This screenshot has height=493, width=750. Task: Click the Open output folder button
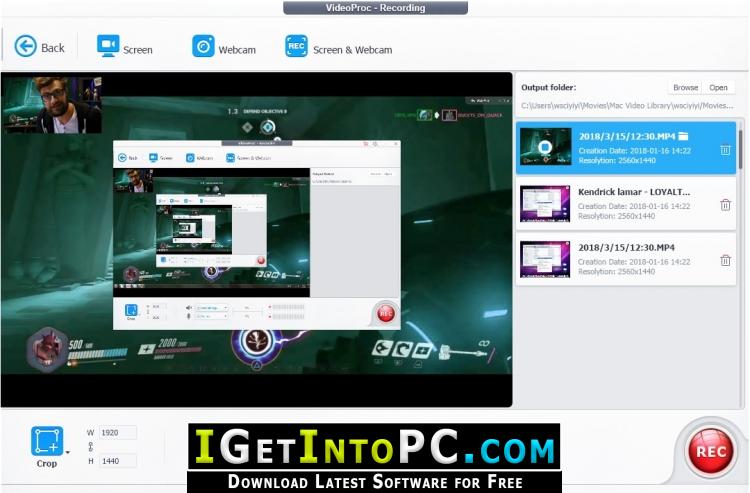[718, 88]
